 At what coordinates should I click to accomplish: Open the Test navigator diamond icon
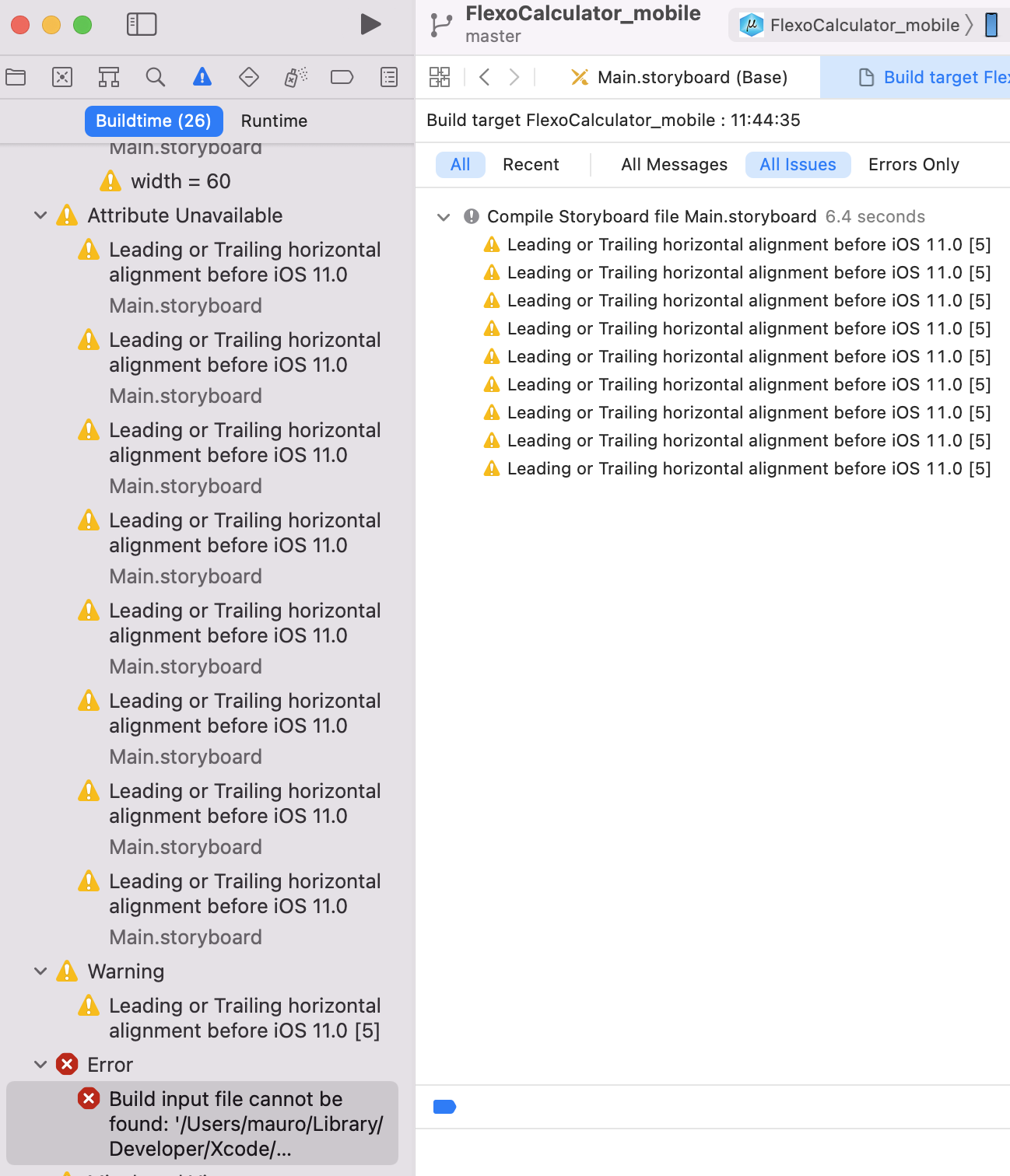pos(249,77)
